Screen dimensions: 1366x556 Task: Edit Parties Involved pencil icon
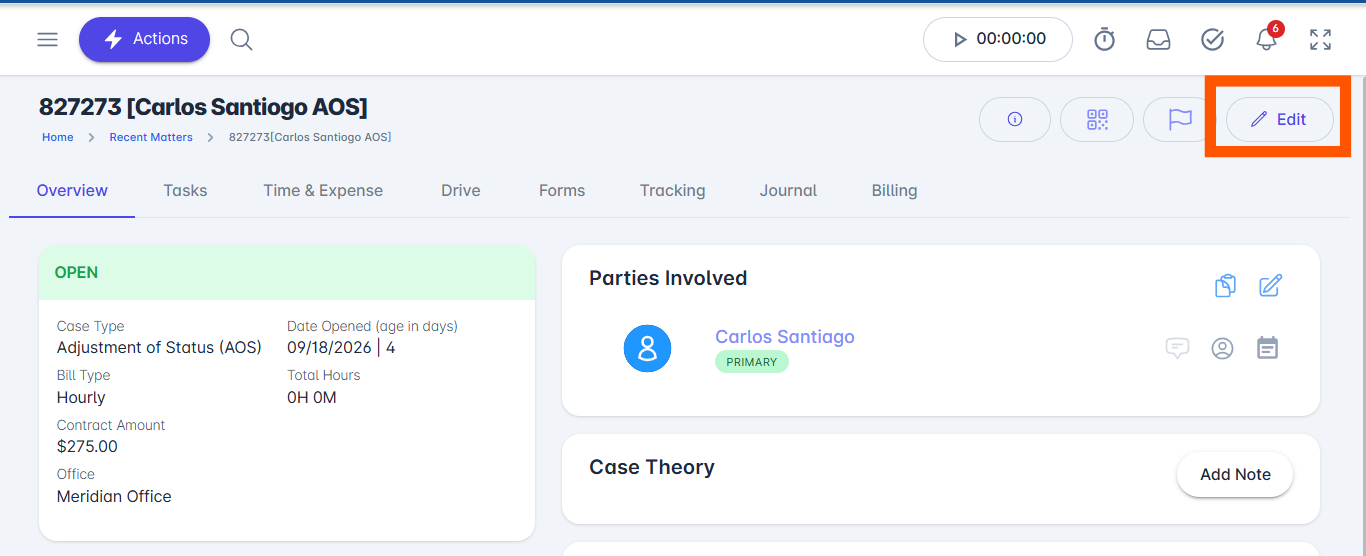coord(1270,286)
